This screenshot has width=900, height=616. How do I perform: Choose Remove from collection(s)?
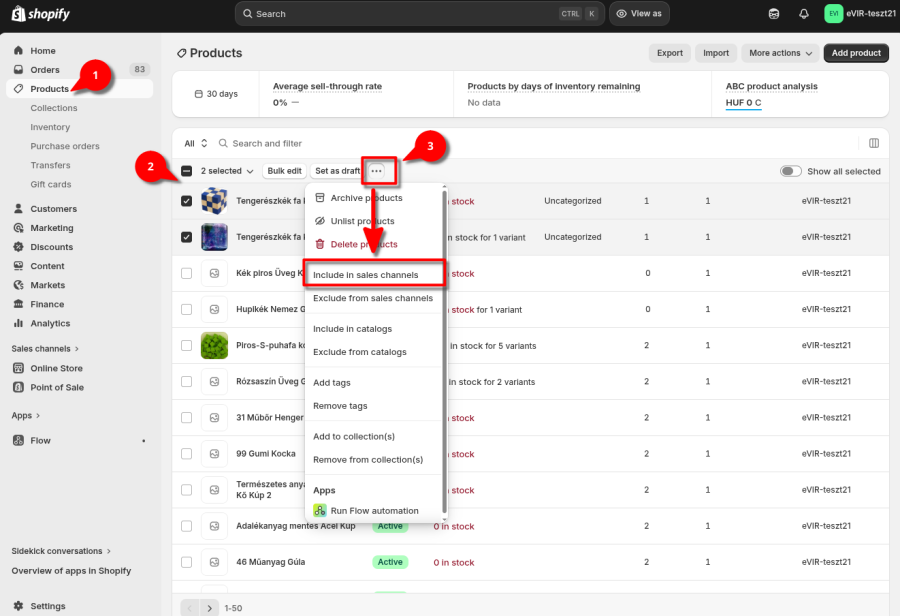coord(374,459)
